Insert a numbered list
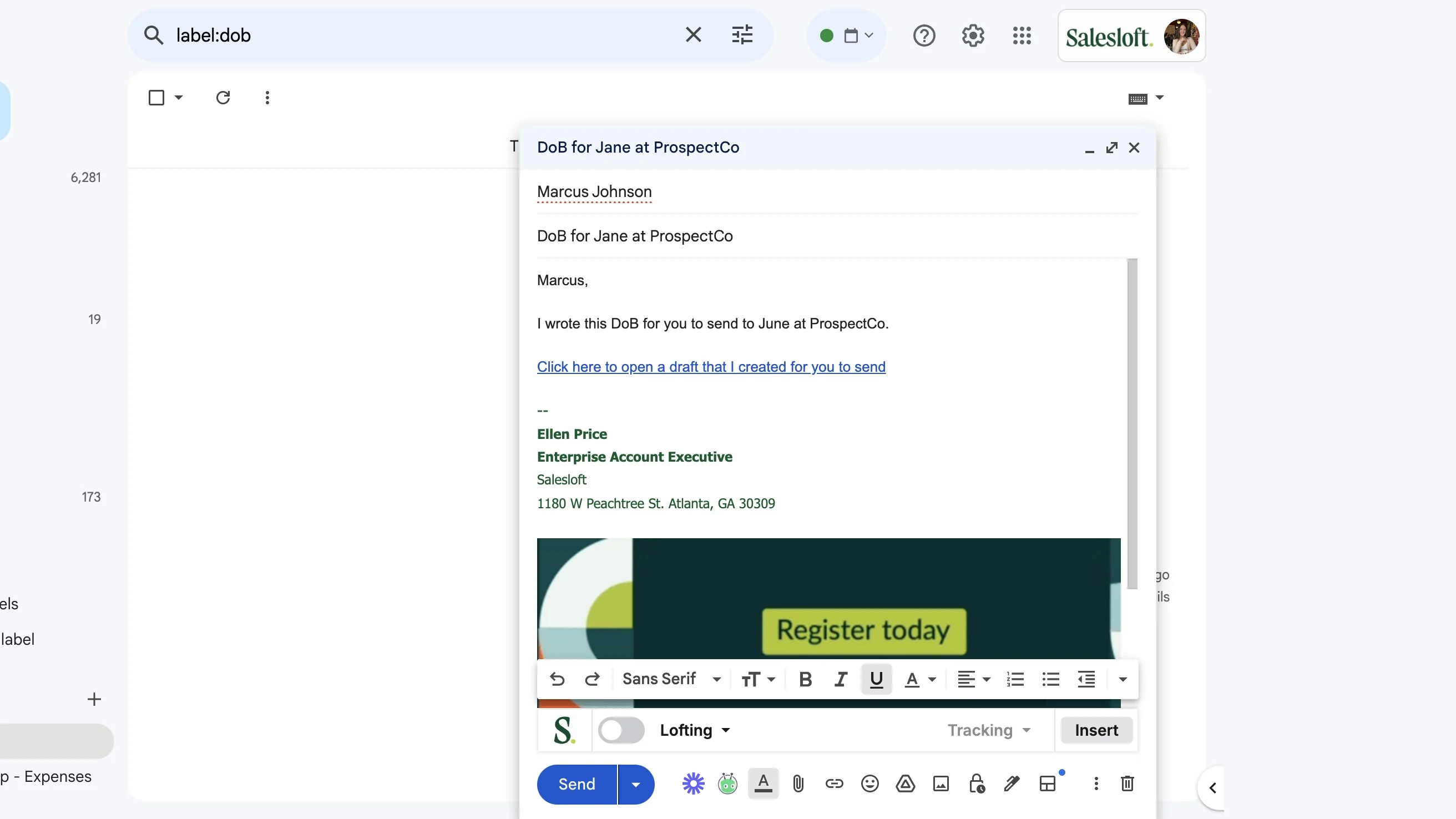 click(x=1015, y=679)
